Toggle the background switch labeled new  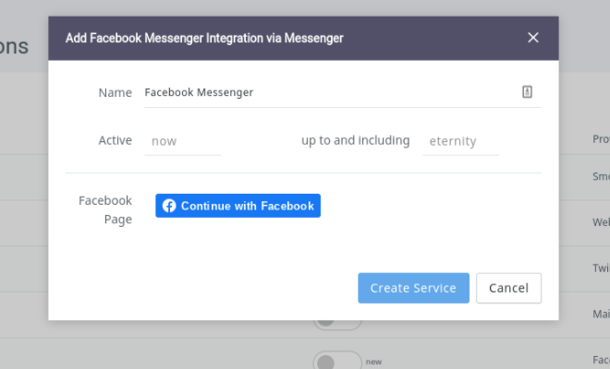pyautogui.click(x=337, y=360)
